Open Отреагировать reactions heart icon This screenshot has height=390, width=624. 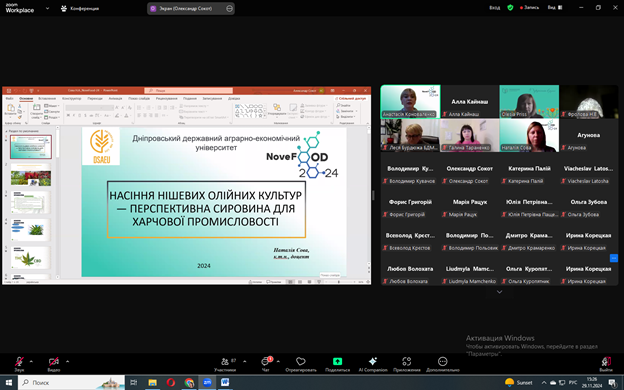tap(301, 364)
